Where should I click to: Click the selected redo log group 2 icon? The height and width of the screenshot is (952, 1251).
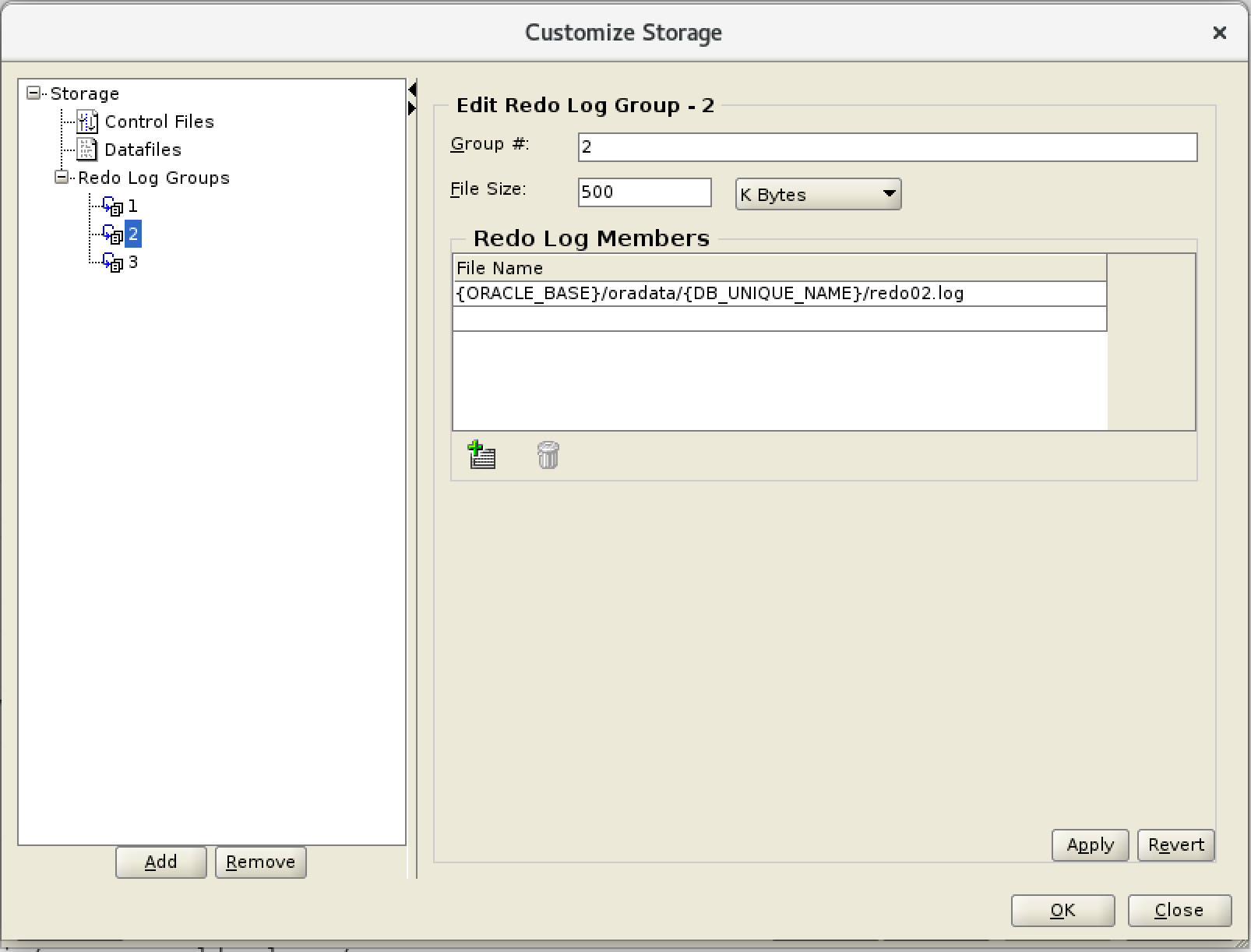click(113, 234)
